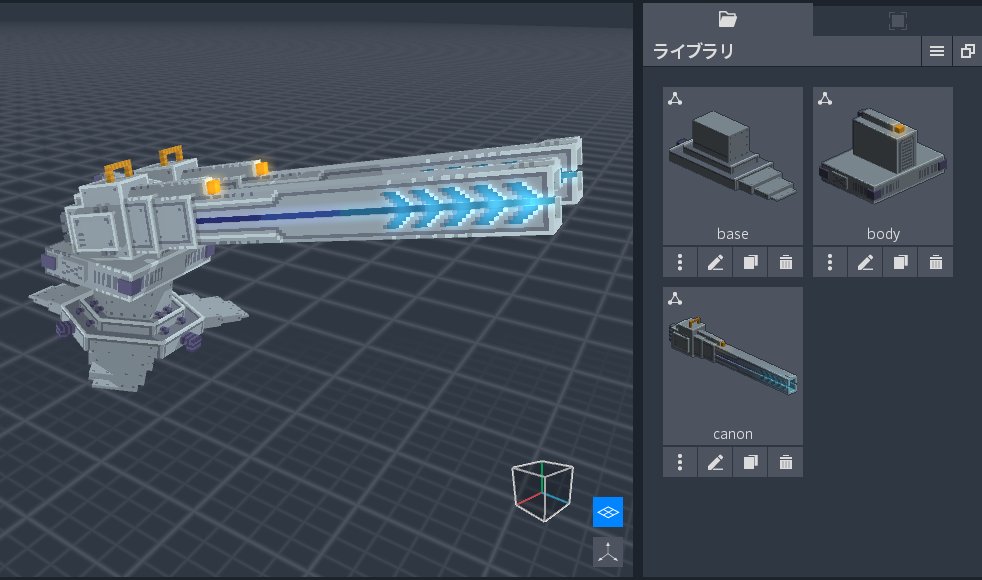Image resolution: width=982 pixels, height=580 pixels.
Task: Edit the base model using its pencil icon
Action: [714, 261]
